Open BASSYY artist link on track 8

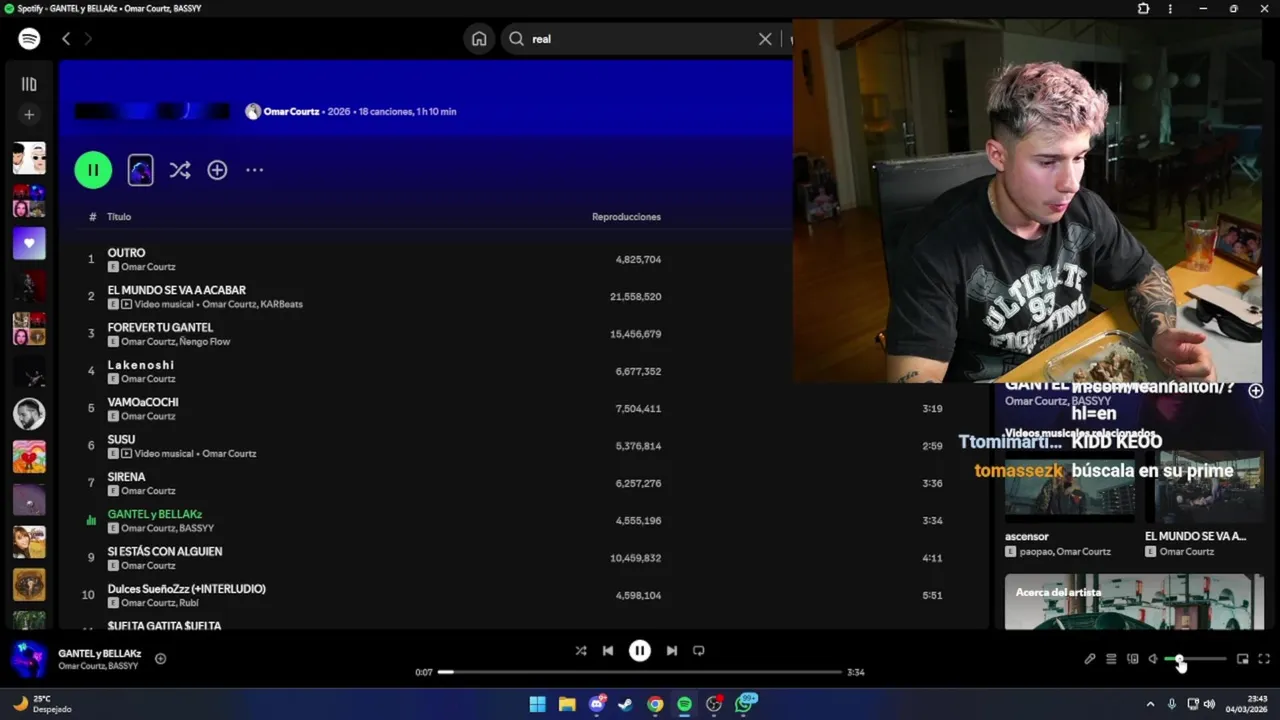click(x=196, y=528)
